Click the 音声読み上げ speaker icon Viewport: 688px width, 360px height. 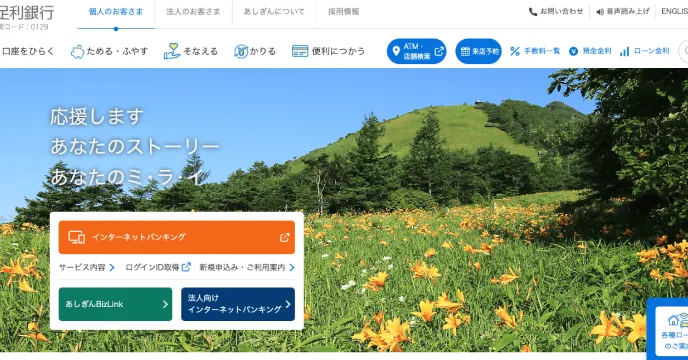600,12
